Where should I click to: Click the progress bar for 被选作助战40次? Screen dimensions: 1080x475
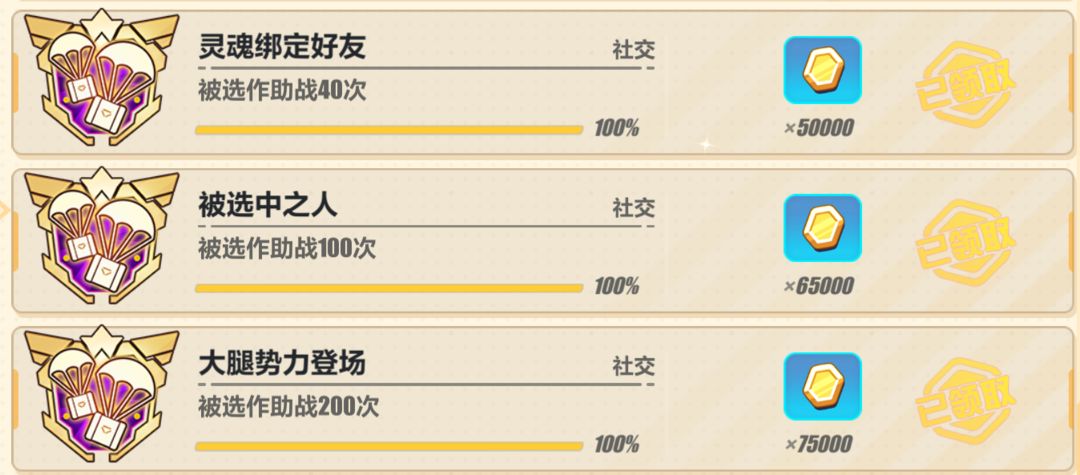pyautogui.click(x=389, y=129)
